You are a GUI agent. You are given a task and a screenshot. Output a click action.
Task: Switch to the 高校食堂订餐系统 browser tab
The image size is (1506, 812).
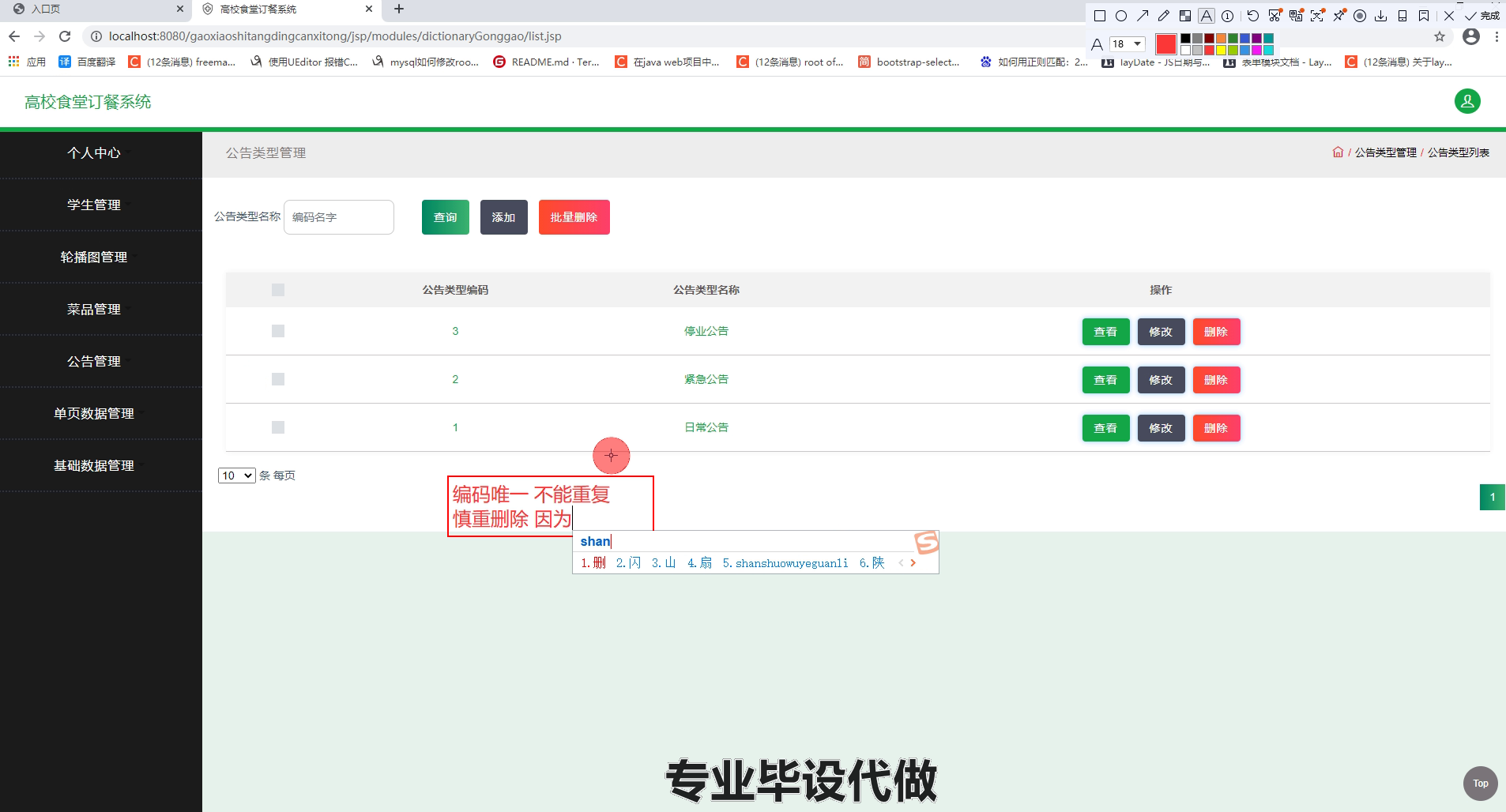point(286,9)
